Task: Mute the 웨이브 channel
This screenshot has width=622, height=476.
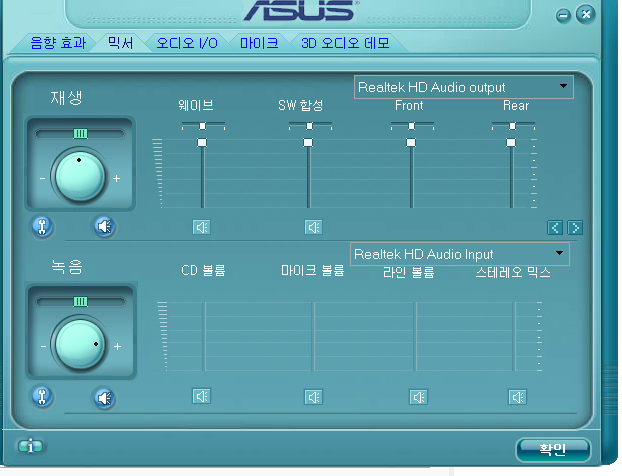Action: (x=202, y=227)
